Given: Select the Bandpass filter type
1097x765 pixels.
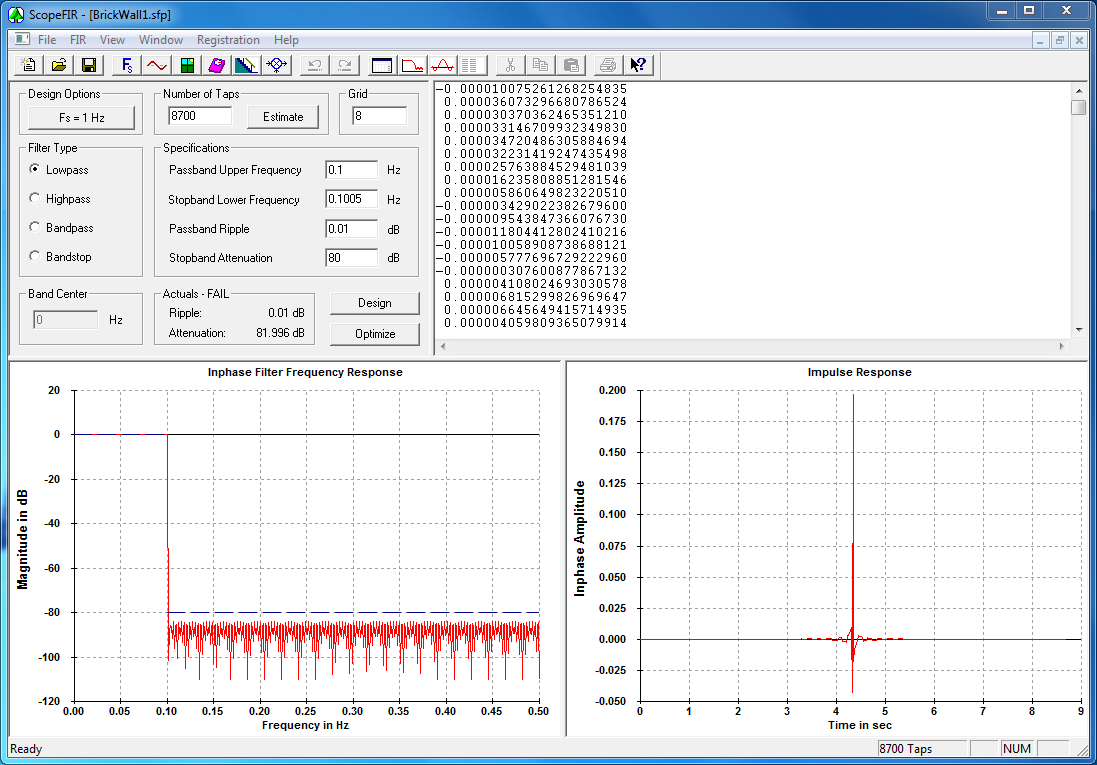Looking at the screenshot, I should (36, 228).
